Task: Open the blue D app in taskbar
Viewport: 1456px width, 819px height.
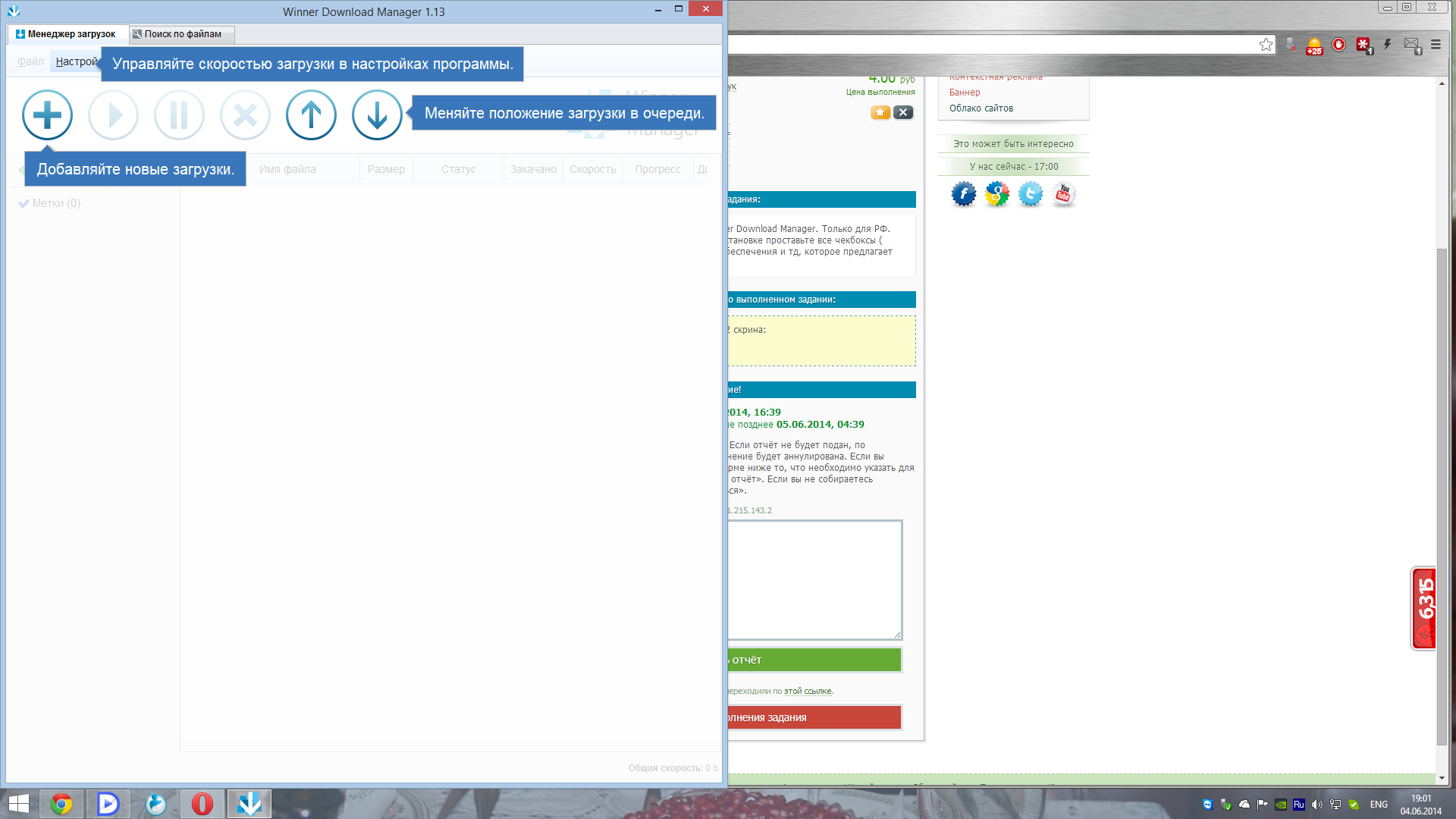Action: [x=108, y=804]
